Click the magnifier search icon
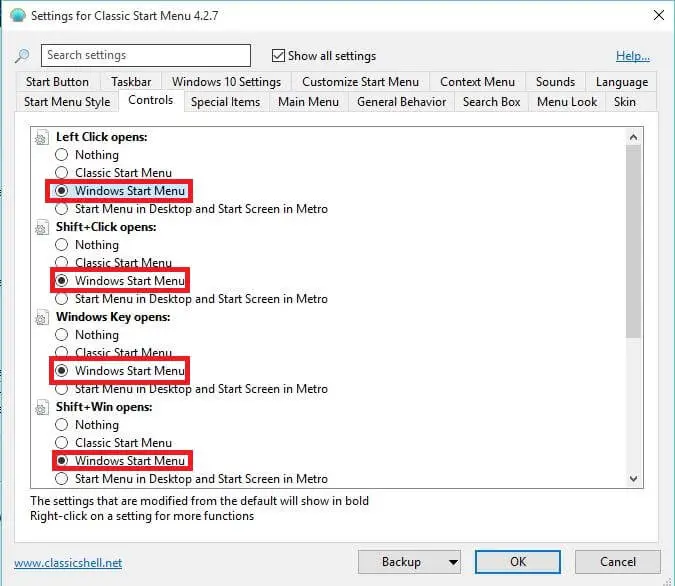This screenshot has height=586, width=675. [x=22, y=56]
